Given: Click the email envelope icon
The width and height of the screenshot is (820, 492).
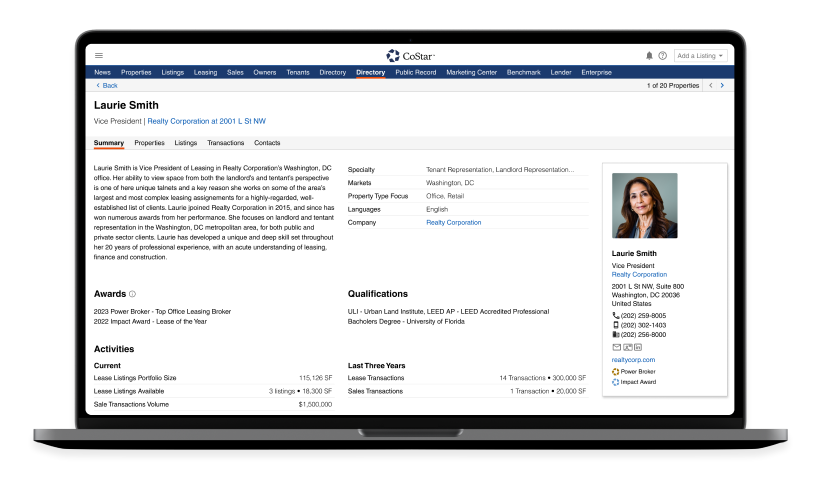Looking at the screenshot, I should (x=616, y=347).
